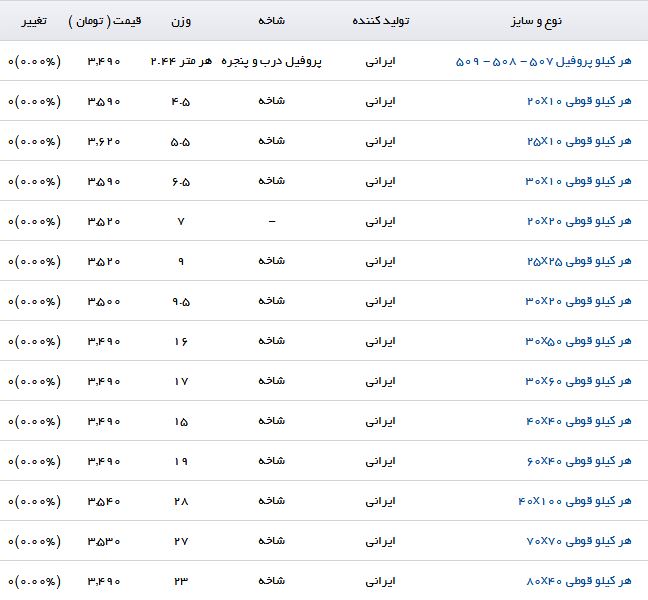The height and width of the screenshot is (600, 648).
Task: Open the قوطی 80X40 product link
Action: point(579,581)
